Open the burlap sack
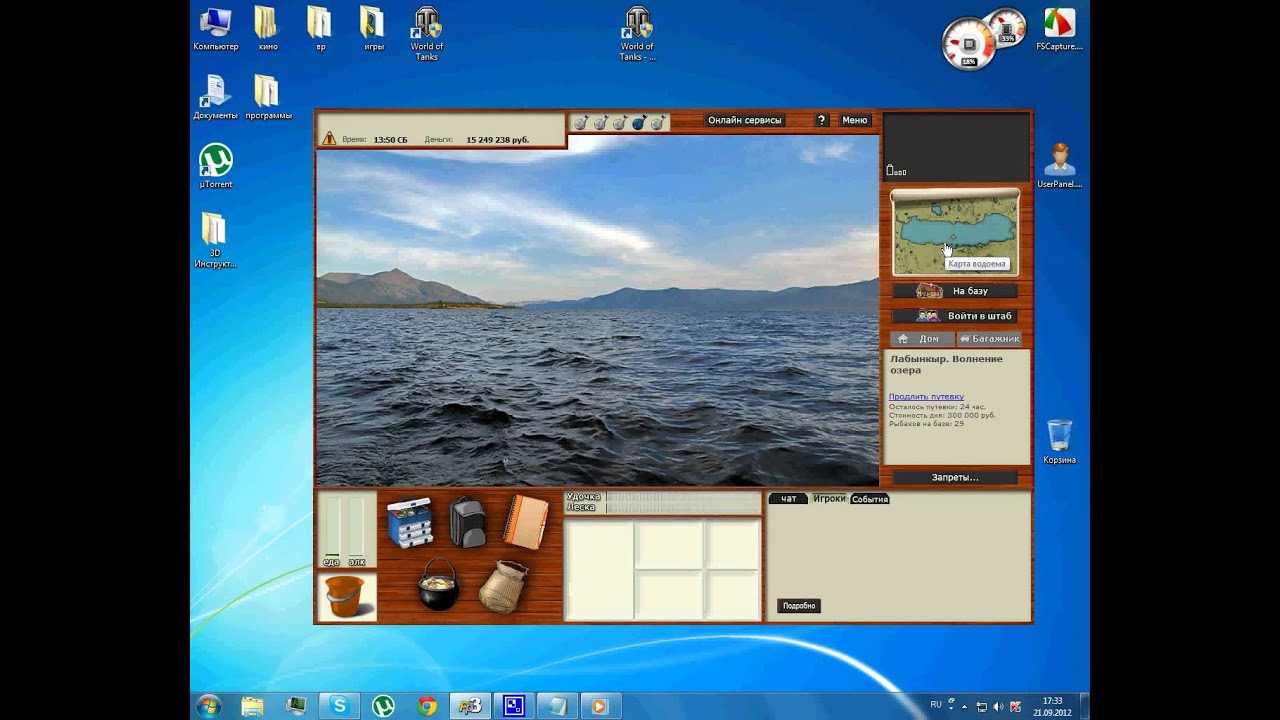Viewport: 1280px width, 720px height. point(503,585)
